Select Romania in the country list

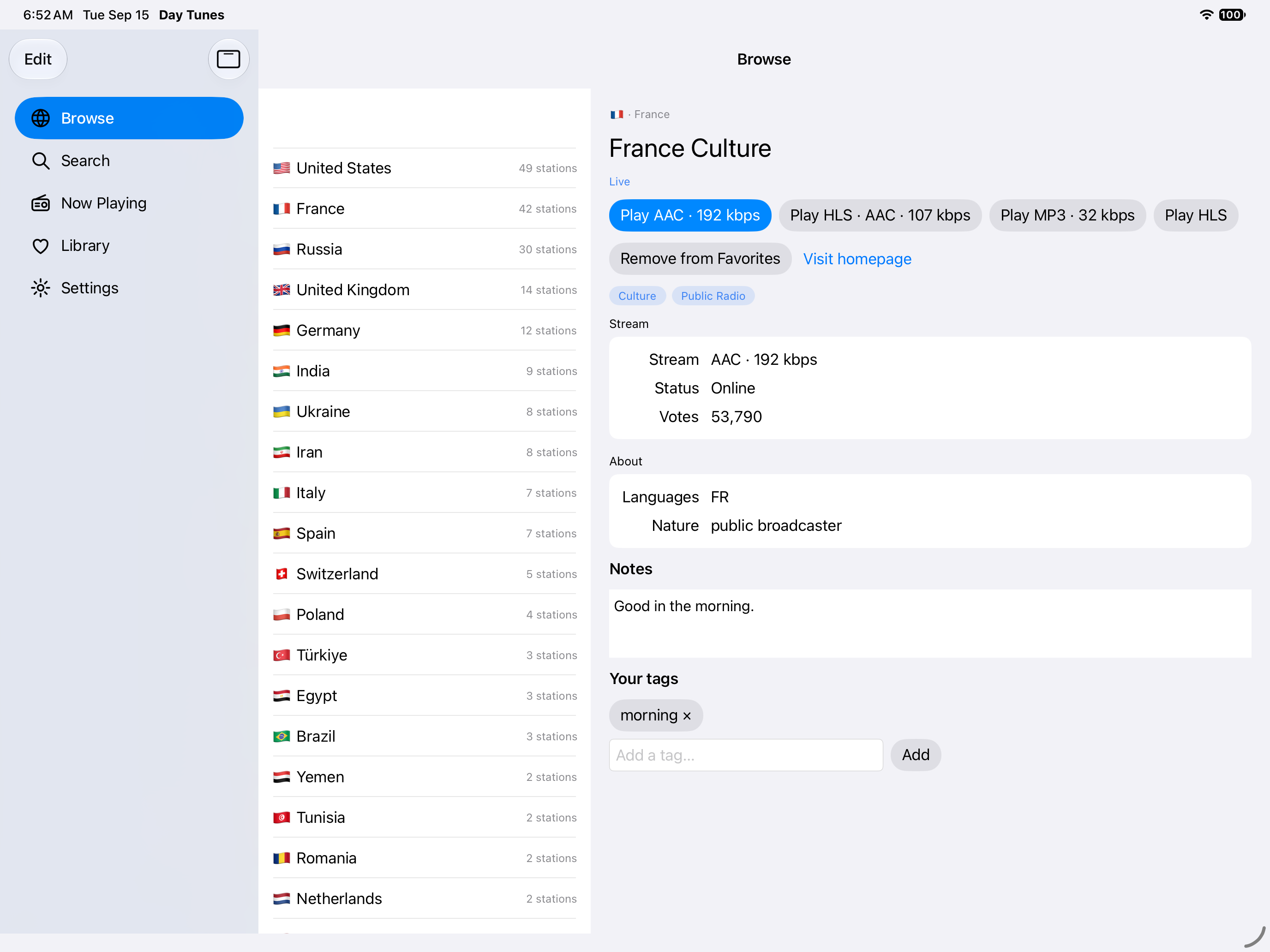coord(425,858)
